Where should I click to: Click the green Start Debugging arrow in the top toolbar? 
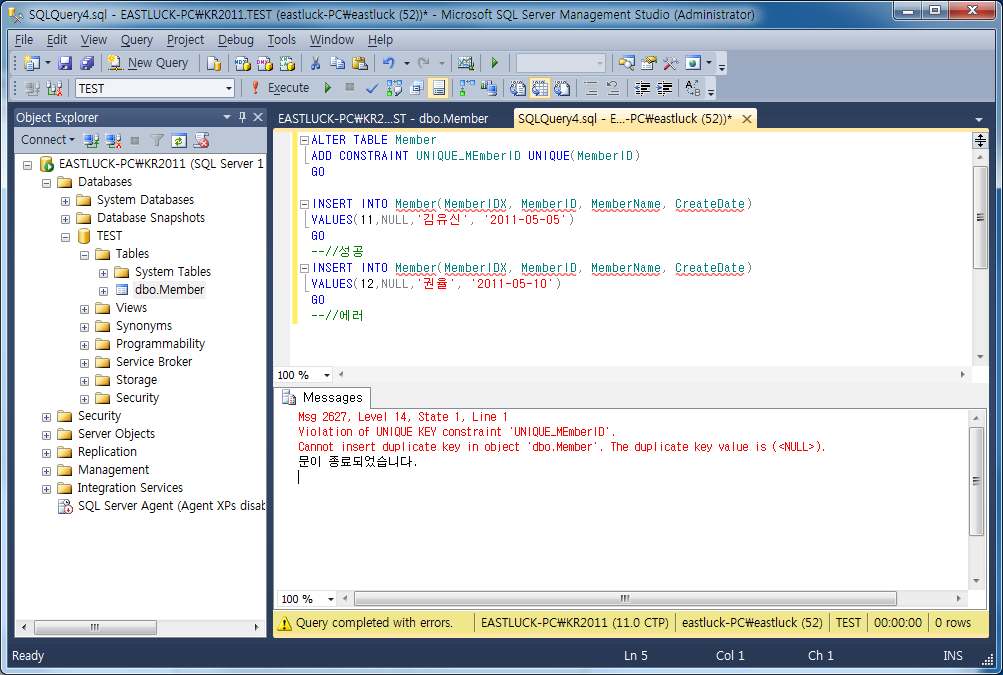click(x=494, y=63)
